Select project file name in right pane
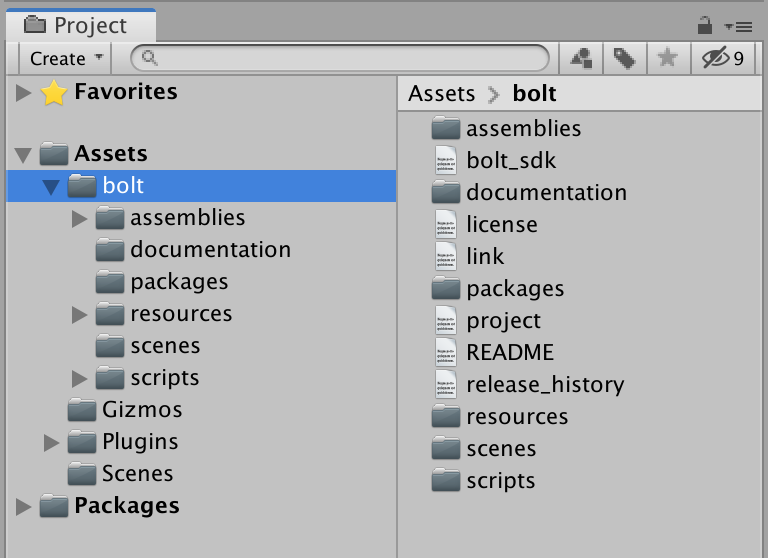Image resolution: width=768 pixels, height=558 pixels. coord(504,321)
